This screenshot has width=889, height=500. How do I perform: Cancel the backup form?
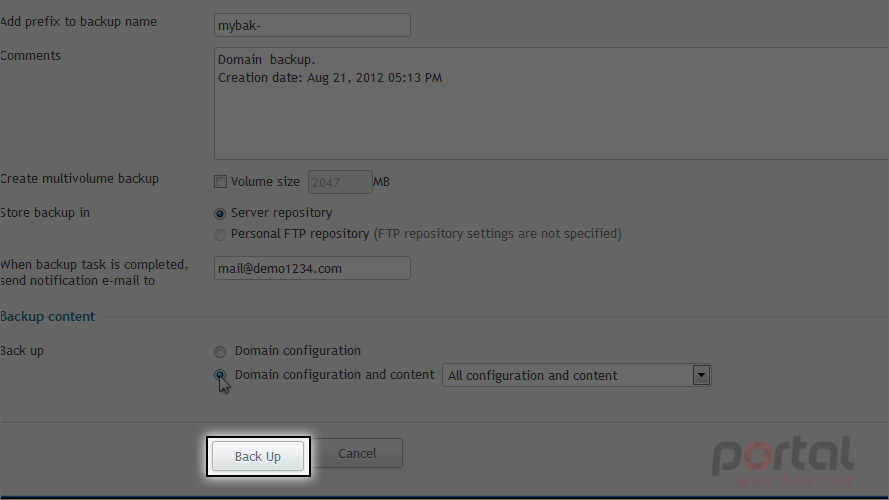coord(357,454)
